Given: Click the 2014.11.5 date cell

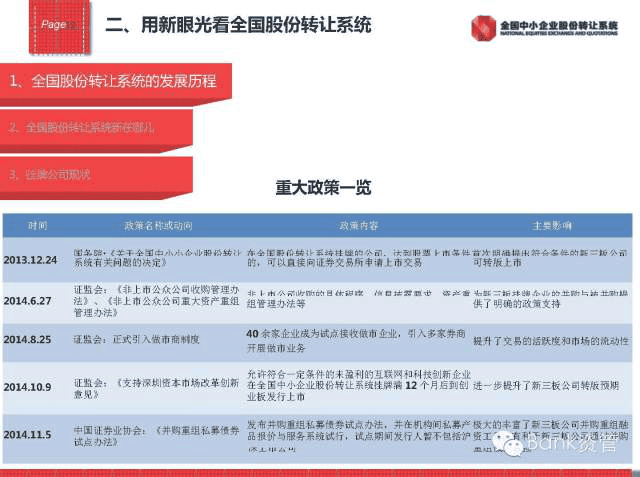Looking at the screenshot, I should (28, 435).
